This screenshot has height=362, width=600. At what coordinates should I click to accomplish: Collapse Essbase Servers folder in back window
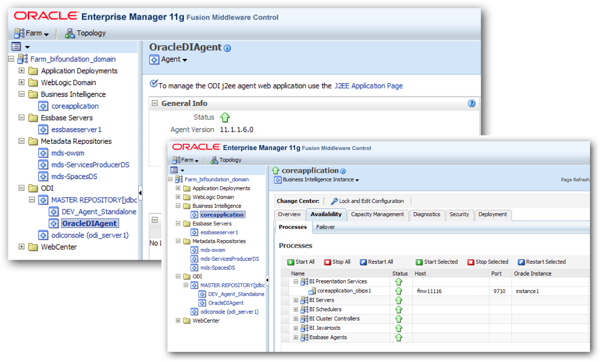pyautogui.click(x=21, y=117)
